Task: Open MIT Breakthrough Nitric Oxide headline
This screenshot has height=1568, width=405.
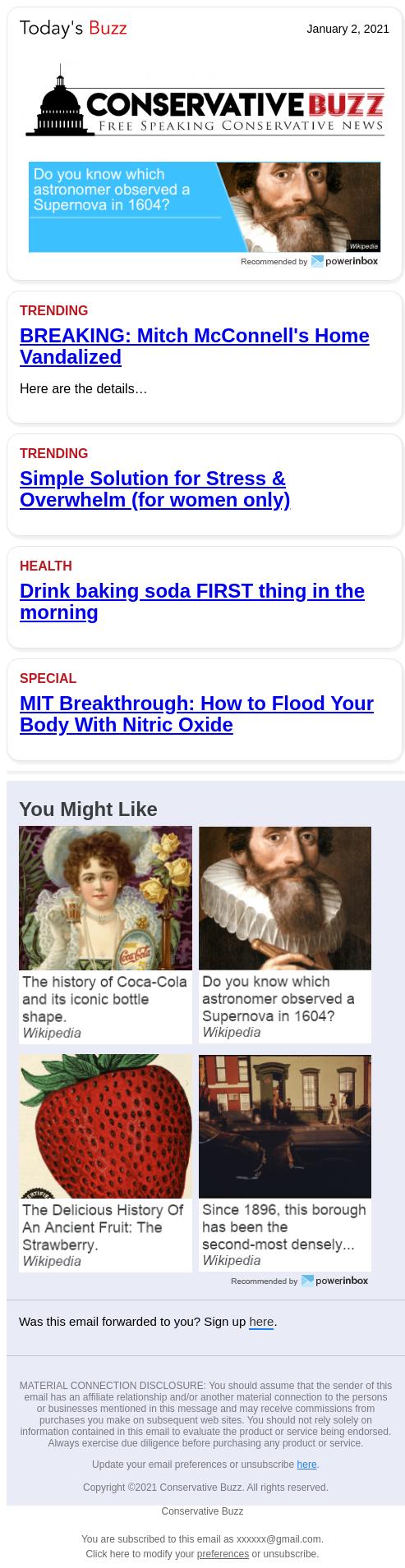Action: (196, 714)
